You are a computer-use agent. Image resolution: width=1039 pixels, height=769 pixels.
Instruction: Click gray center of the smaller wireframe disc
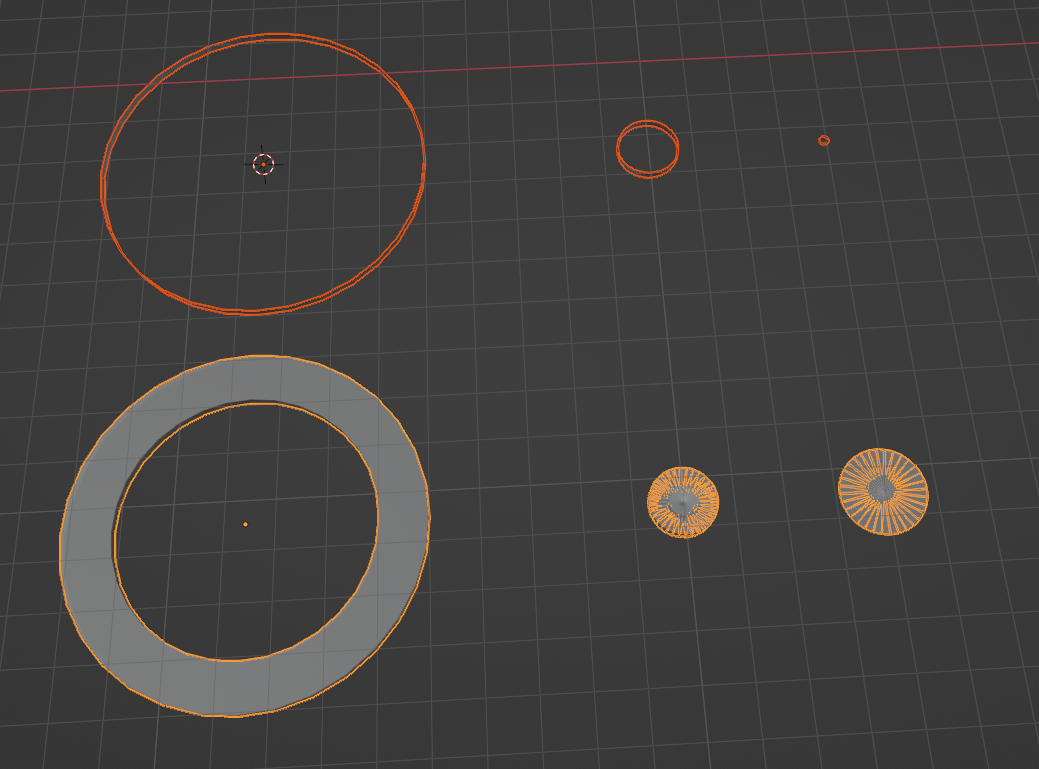point(682,501)
